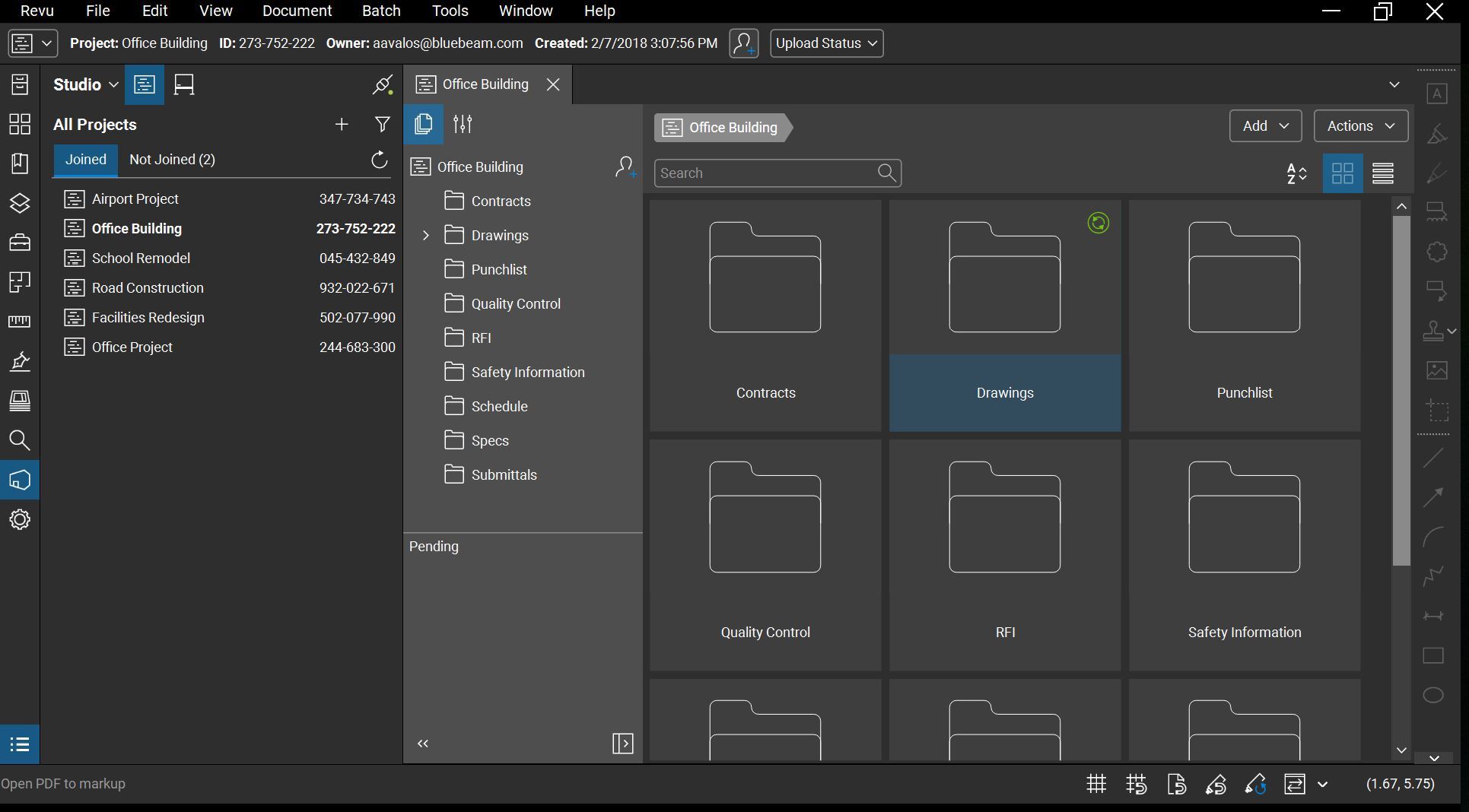Open the Studio Sessions icon
Screen dimensions: 1469x812
click(184, 84)
